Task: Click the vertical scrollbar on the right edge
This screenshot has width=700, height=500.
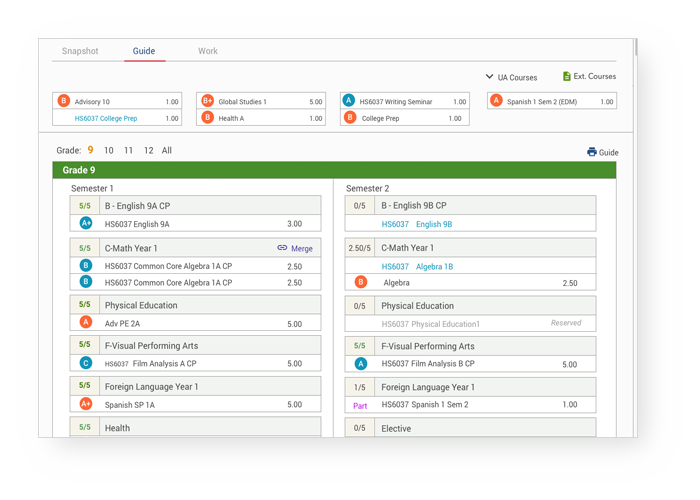Action: [x=635, y=48]
